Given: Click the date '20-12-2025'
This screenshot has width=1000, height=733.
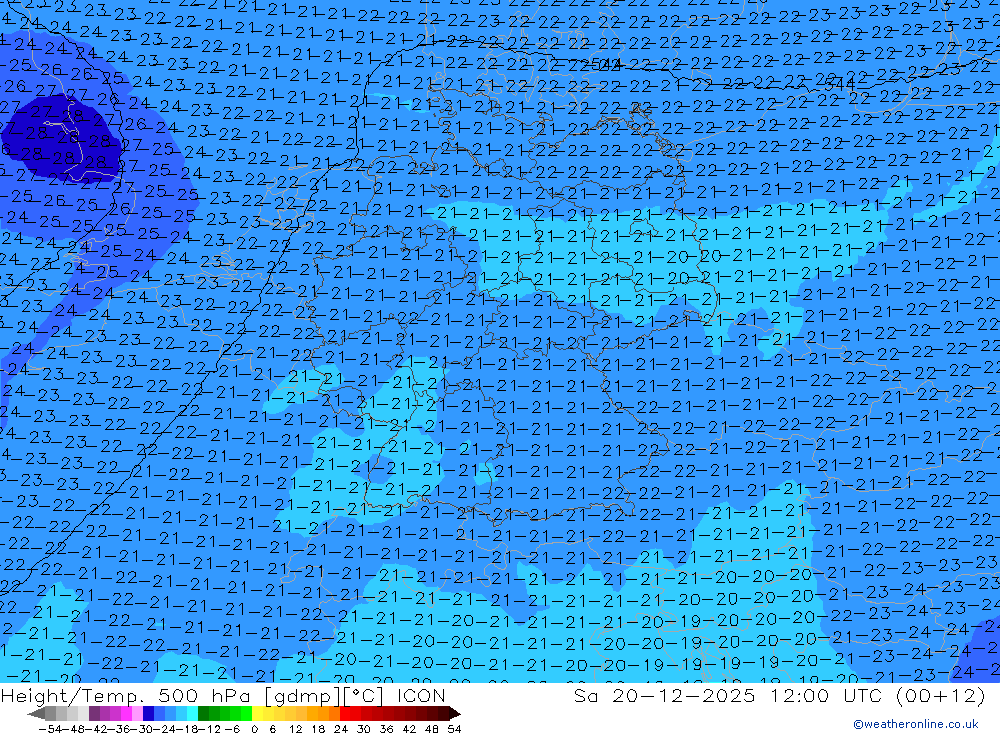Looking at the screenshot, I should 684,695.
